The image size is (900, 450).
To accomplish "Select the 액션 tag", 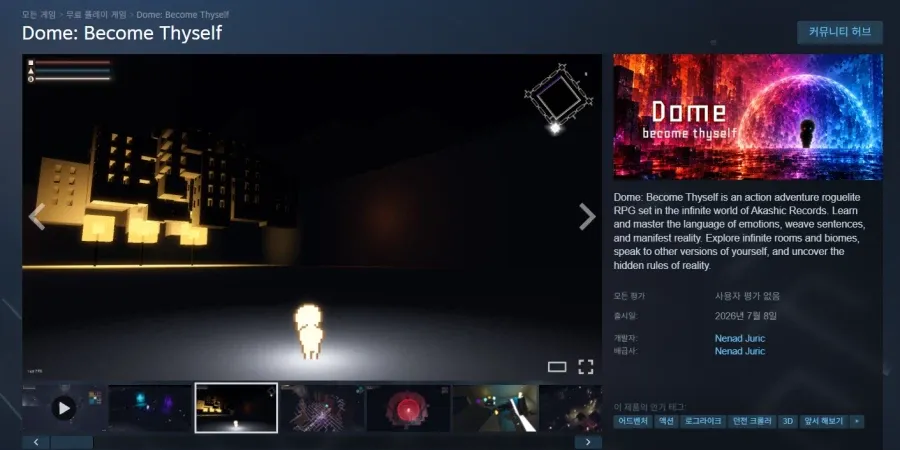I will tap(666, 421).
